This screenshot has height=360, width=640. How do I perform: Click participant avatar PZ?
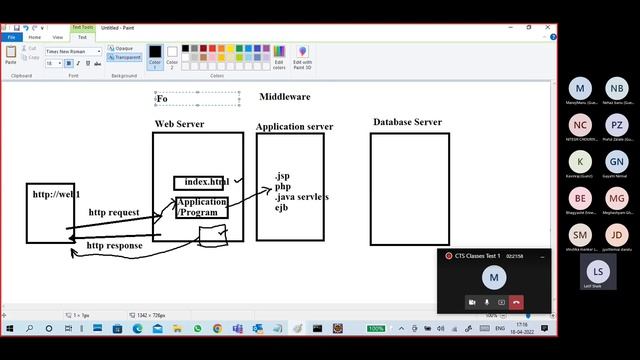tap(617, 125)
